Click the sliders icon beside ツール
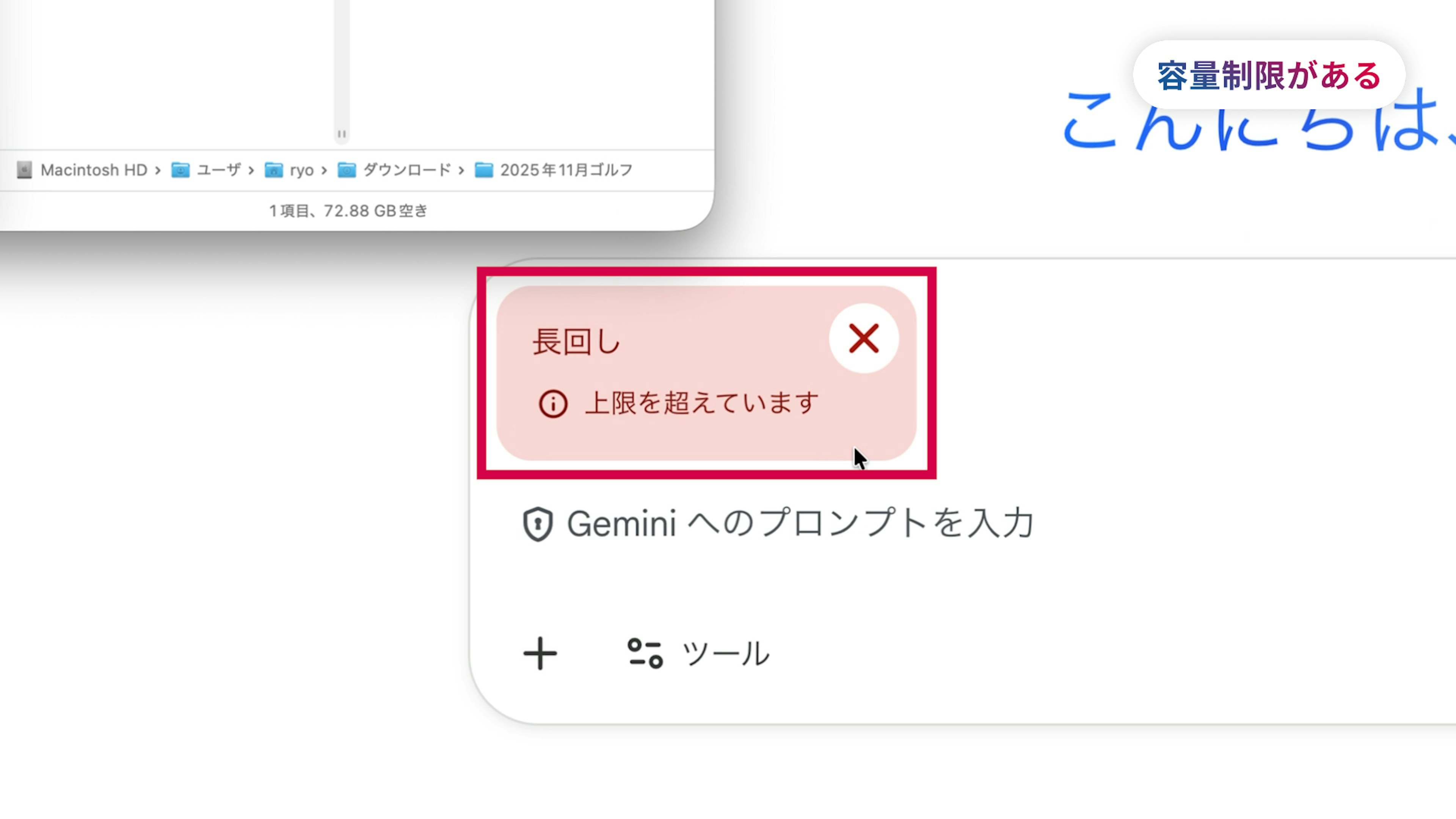This screenshot has height=819, width=1456. tap(645, 654)
